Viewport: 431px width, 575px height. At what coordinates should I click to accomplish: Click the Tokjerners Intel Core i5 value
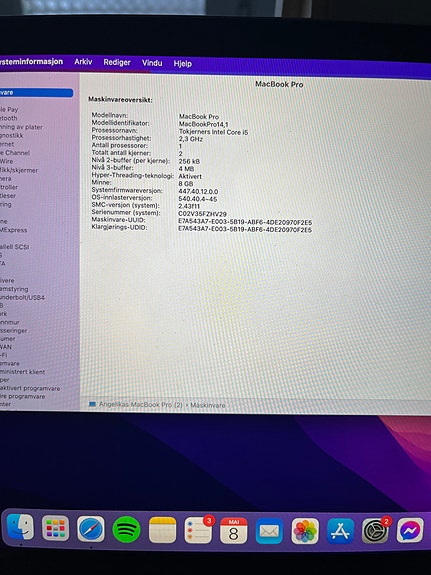coord(213,132)
